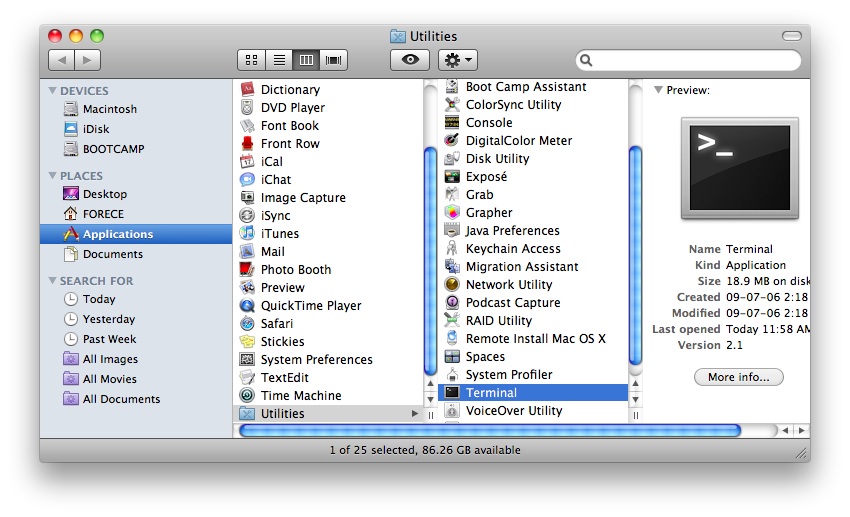Collapse the SEARCH FOR sidebar section
The height and width of the screenshot is (517, 850).
point(53,281)
